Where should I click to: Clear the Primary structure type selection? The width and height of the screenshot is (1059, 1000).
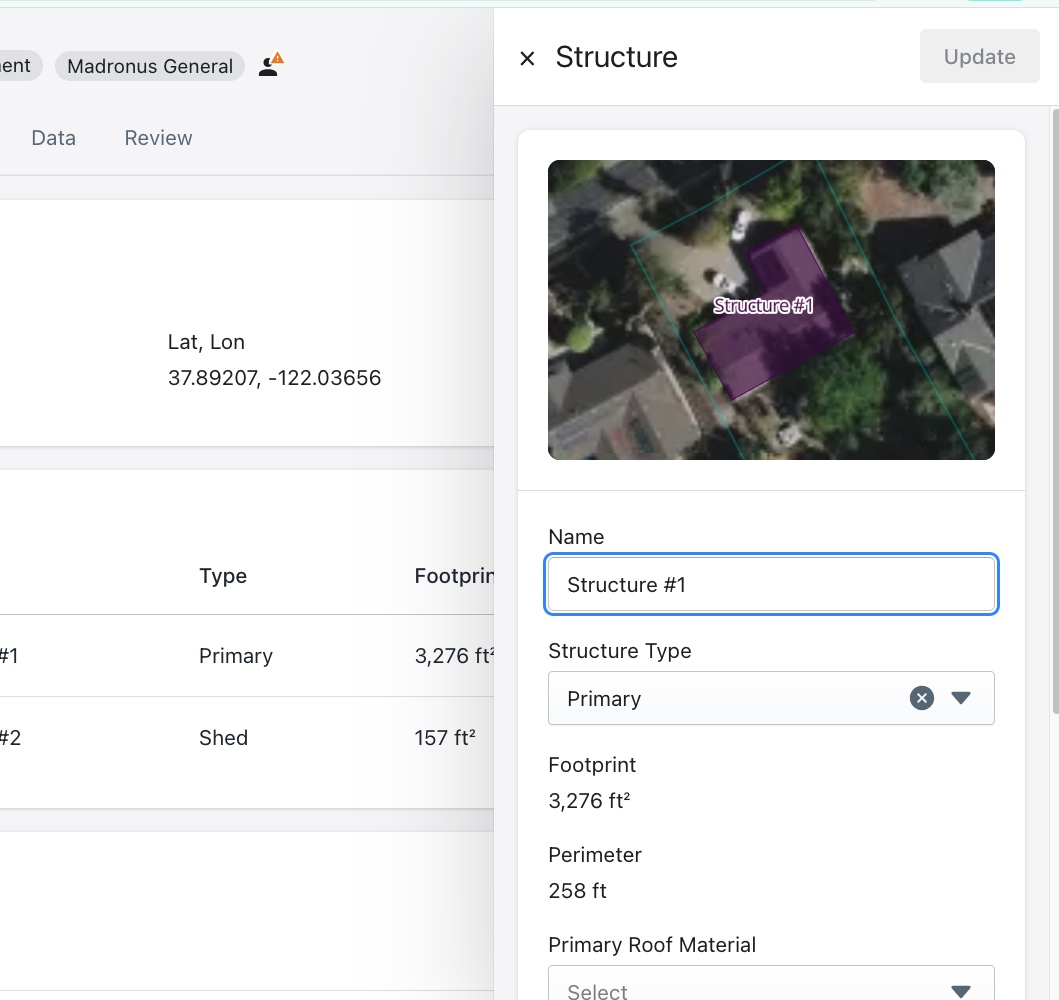tap(922, 698)
